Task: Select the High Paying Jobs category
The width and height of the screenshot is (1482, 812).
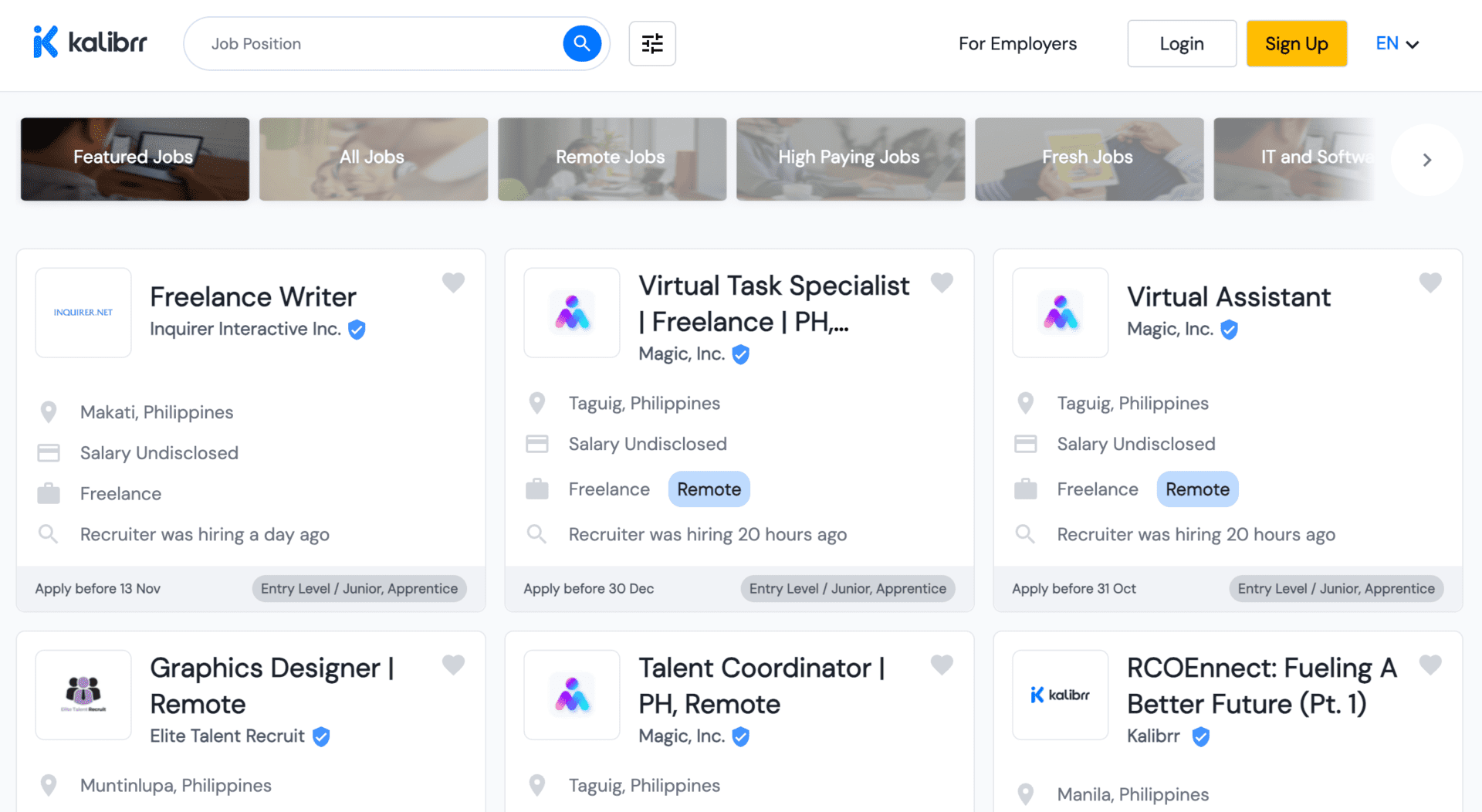Action: pos(849,158)
